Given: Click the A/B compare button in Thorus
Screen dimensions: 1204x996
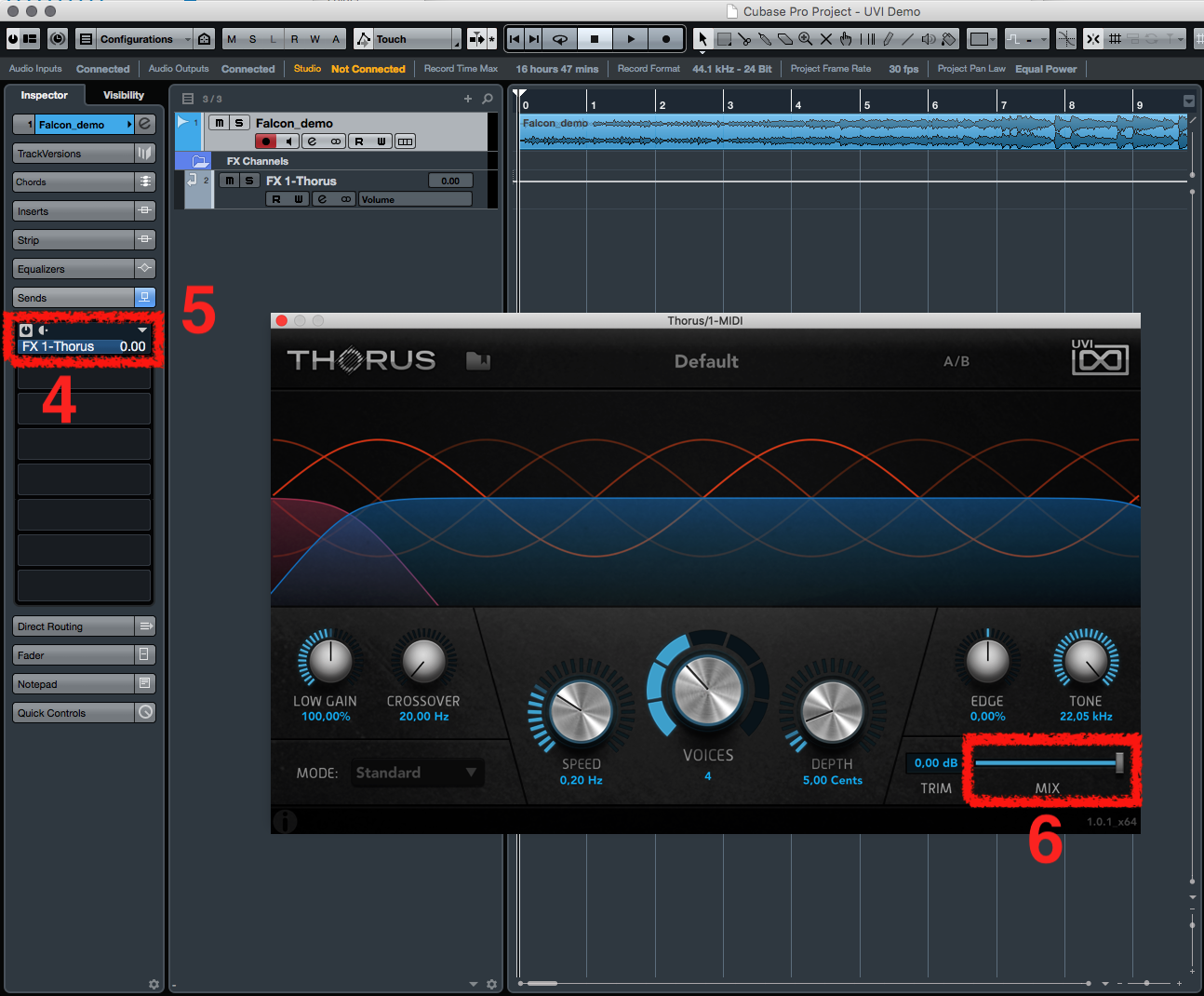Looking at the screenshot, I should pos(957,361).
